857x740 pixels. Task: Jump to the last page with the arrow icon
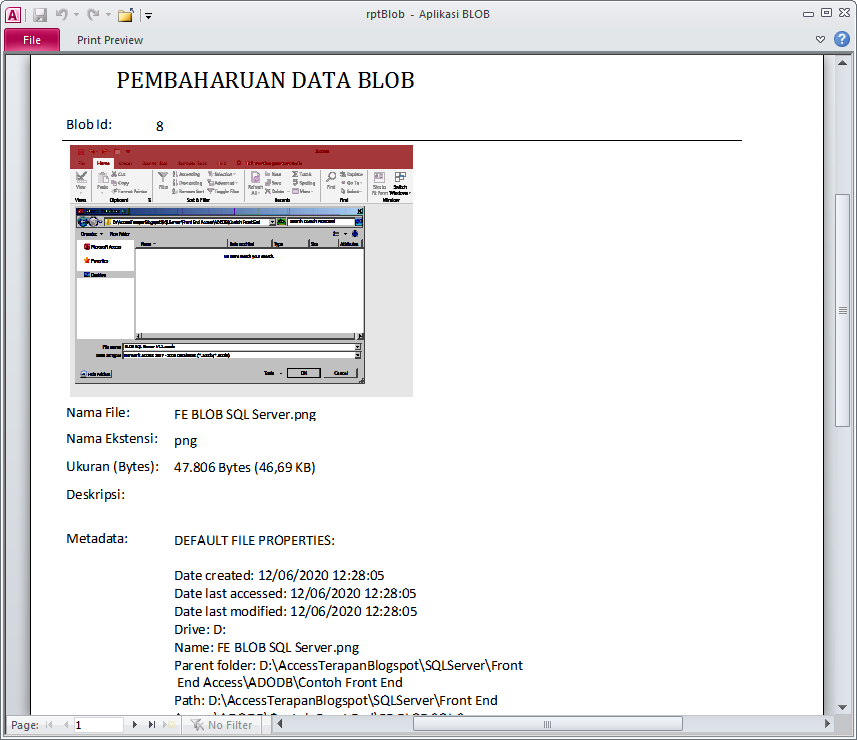point(152,724)
